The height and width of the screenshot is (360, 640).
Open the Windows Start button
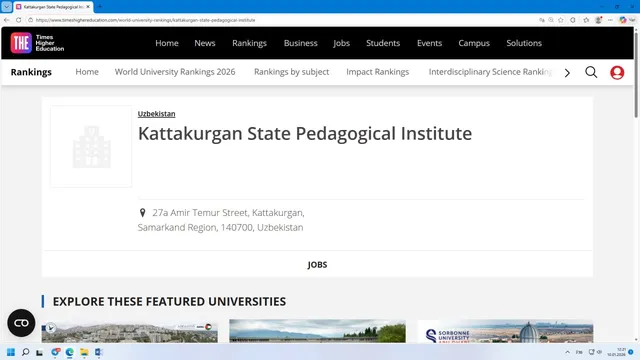[x=11, y=352]
